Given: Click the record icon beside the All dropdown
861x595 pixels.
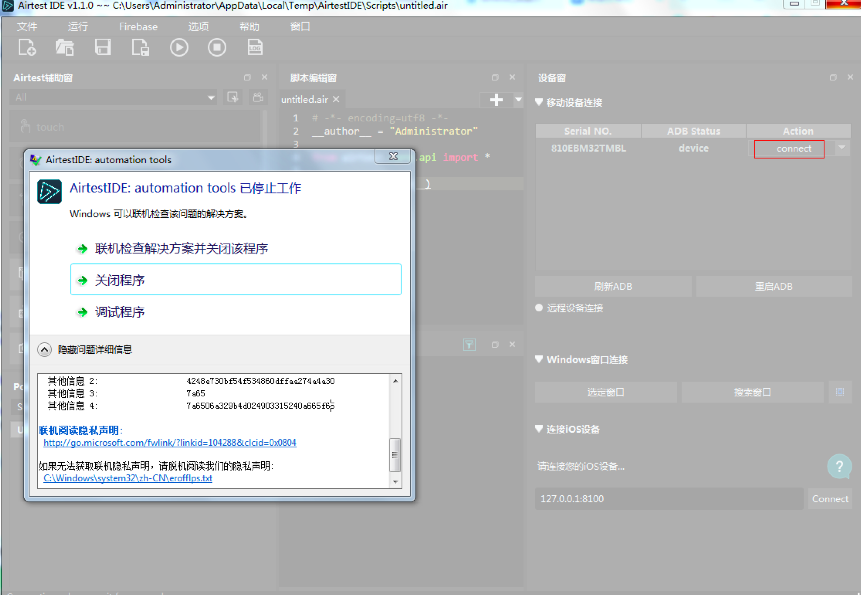Looking at the screenshot, I should (233, 97).
